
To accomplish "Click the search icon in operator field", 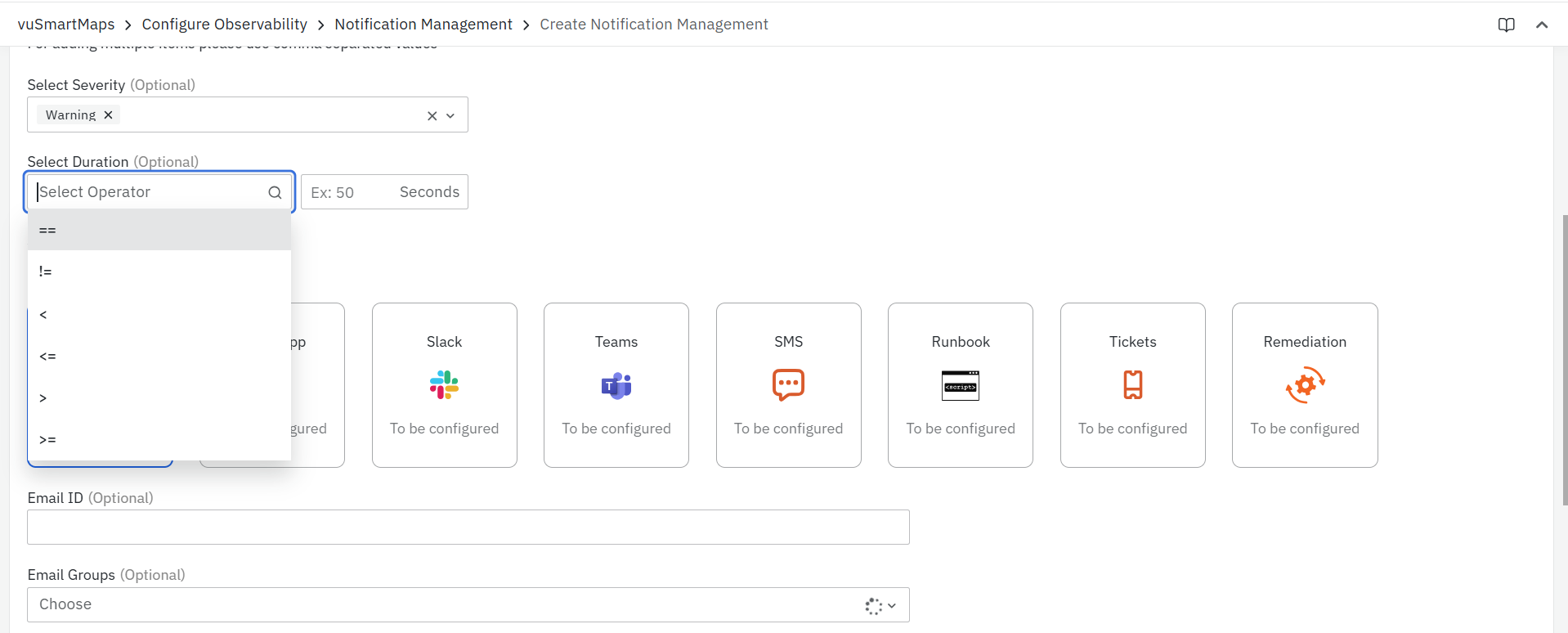I will (275, 192).
